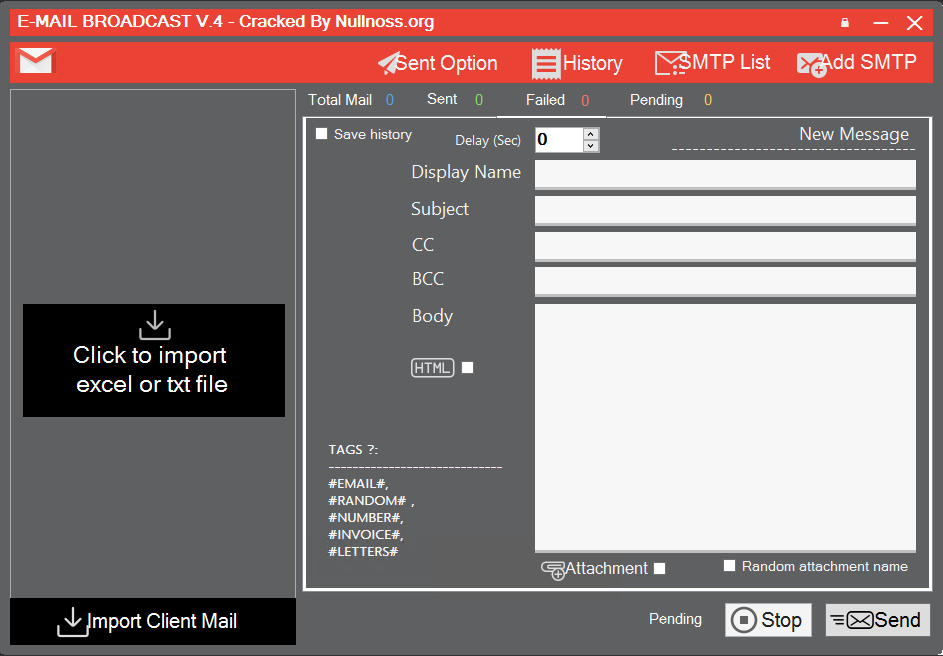This screenshot has width=943, height=656.
Task: Close the E-Mail Broadcast window
Action: tap(915, 23)
